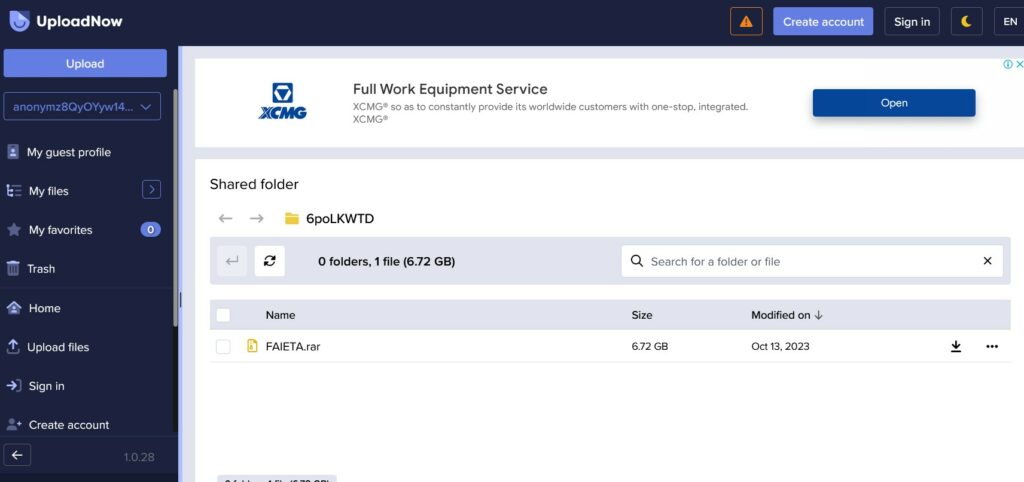Click the go up one level arrow button

[232, 261]
